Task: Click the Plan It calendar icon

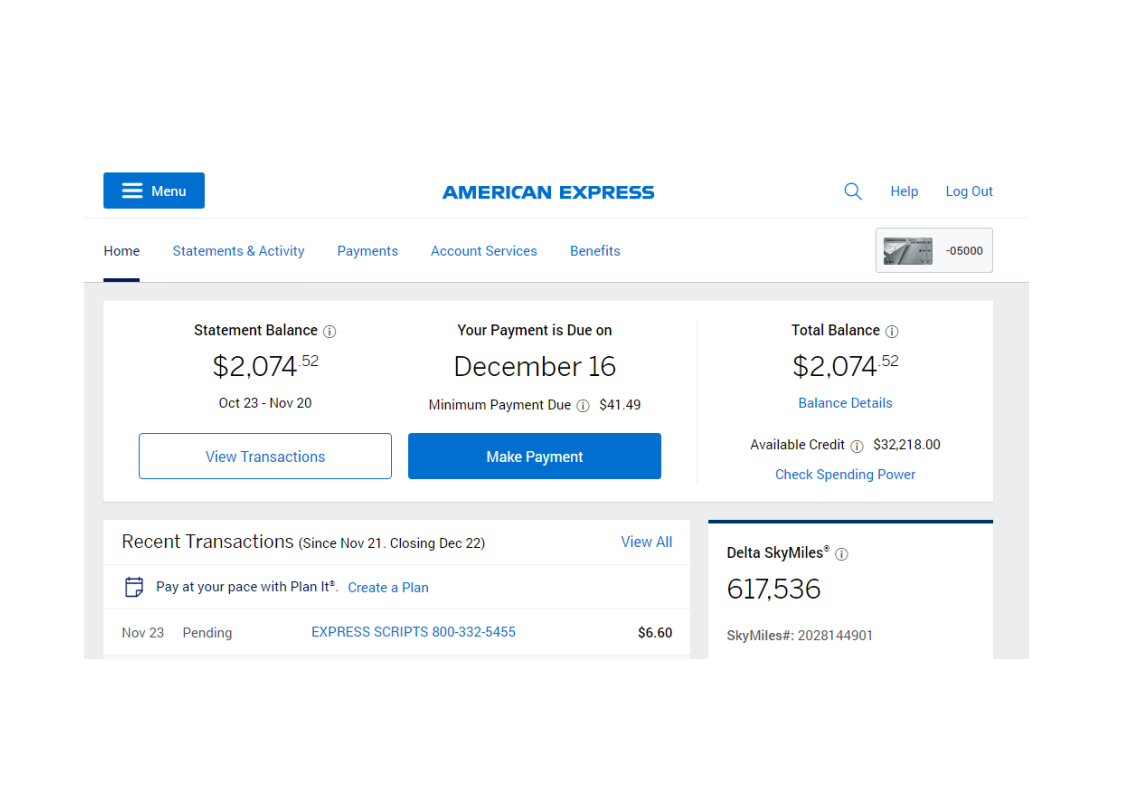Action: pyautogui.click(x=134, y=587)
